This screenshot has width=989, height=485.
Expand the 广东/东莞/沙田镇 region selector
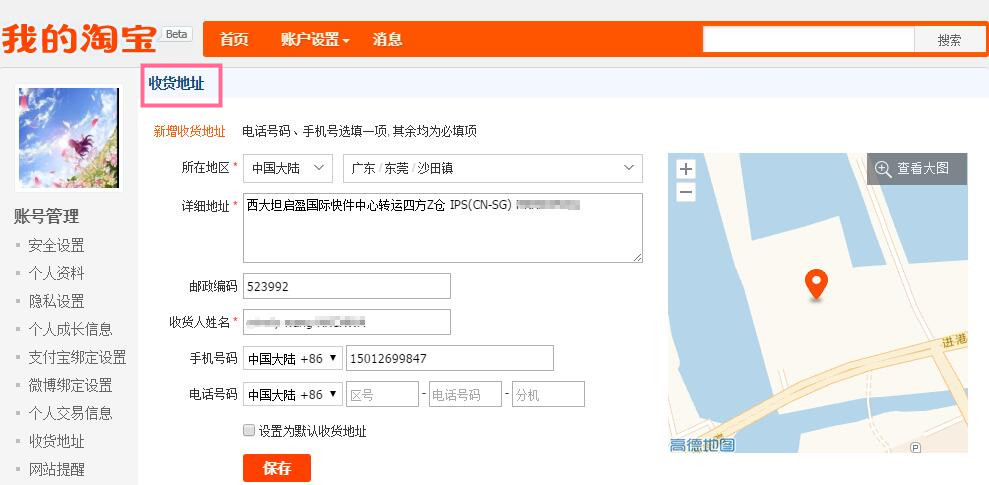click(492, 168)
